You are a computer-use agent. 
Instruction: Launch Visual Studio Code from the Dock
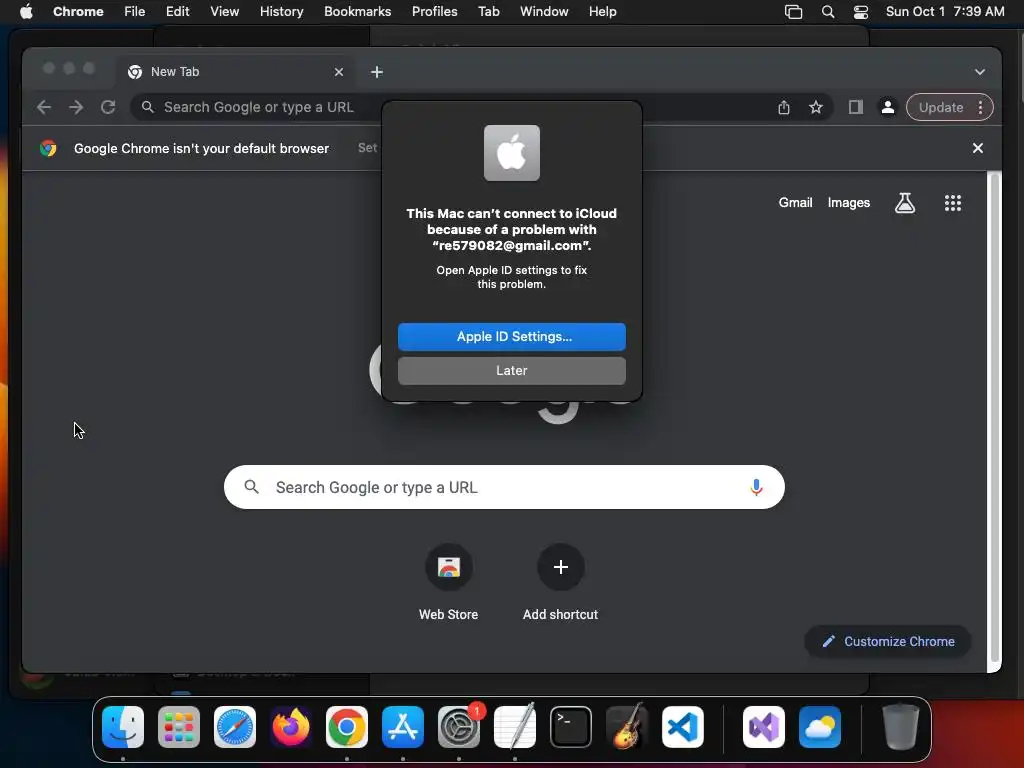[682, 727]
